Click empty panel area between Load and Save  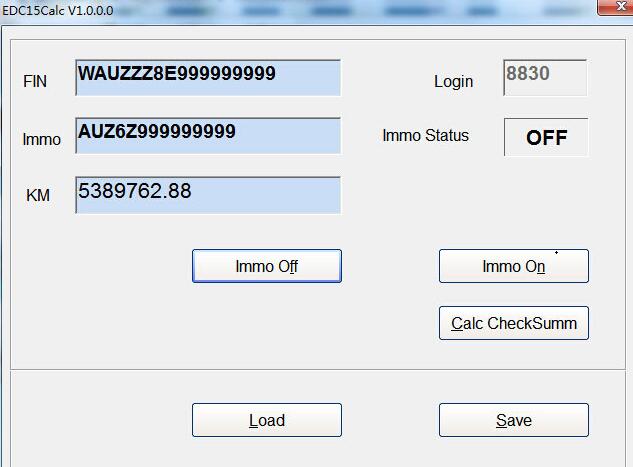(390, 421)
